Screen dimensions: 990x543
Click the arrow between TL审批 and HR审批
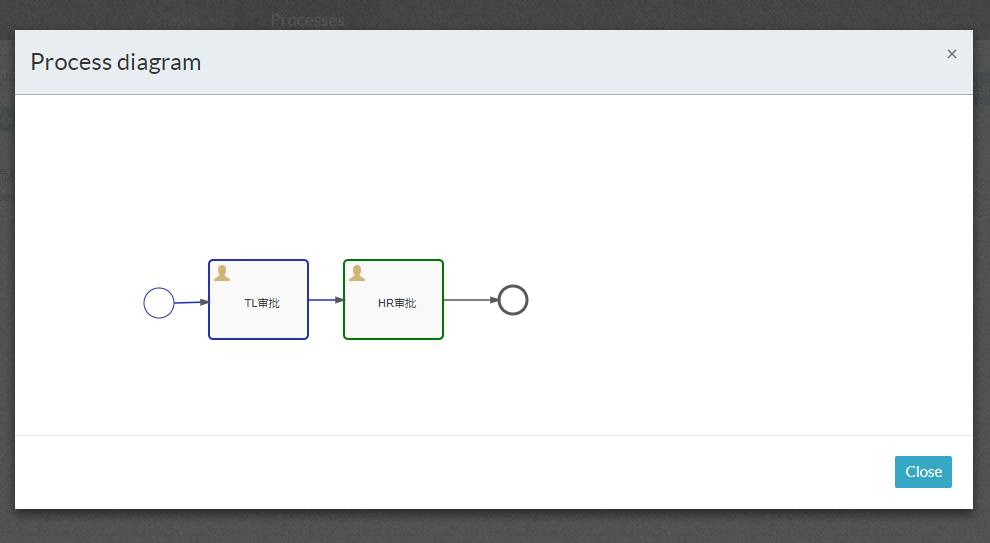coord(323,300)
